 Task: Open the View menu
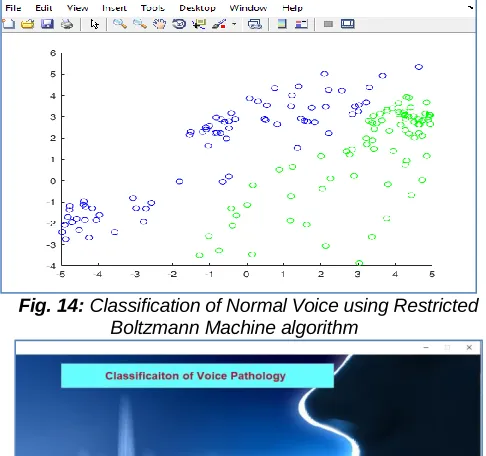point(77,8)
